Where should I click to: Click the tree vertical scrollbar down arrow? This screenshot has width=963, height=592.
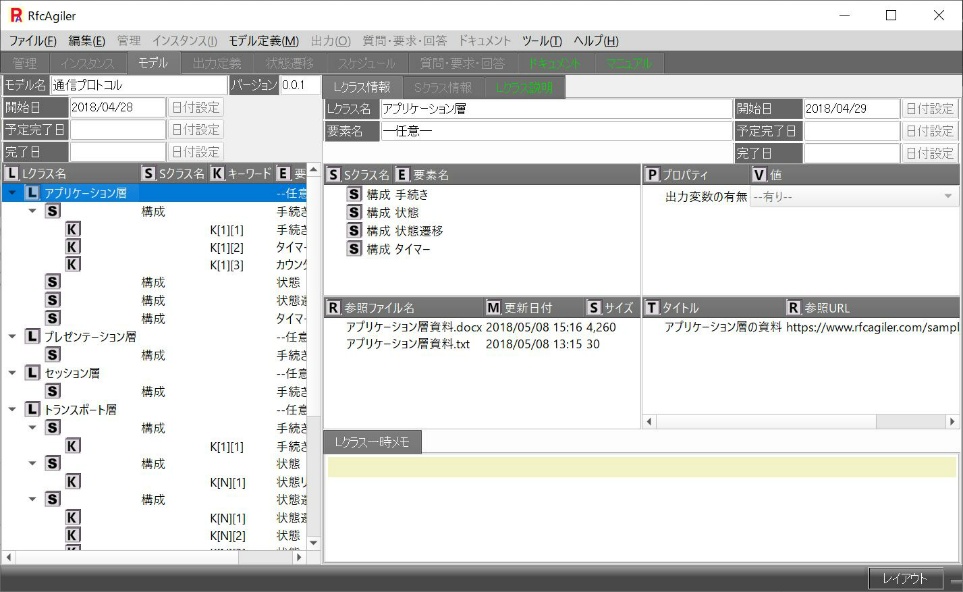pos(313,543)
